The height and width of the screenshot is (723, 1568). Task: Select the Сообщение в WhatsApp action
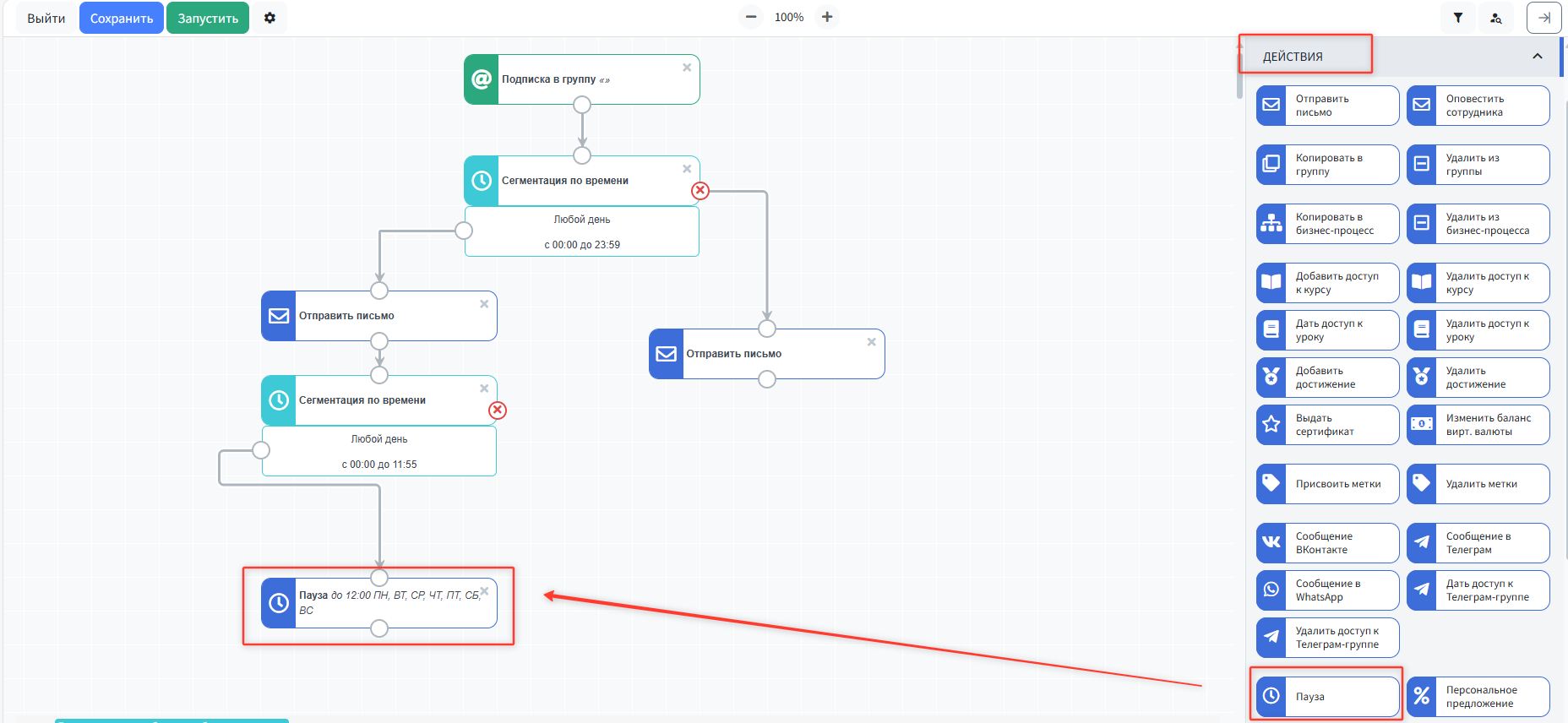click(1327, 590)
